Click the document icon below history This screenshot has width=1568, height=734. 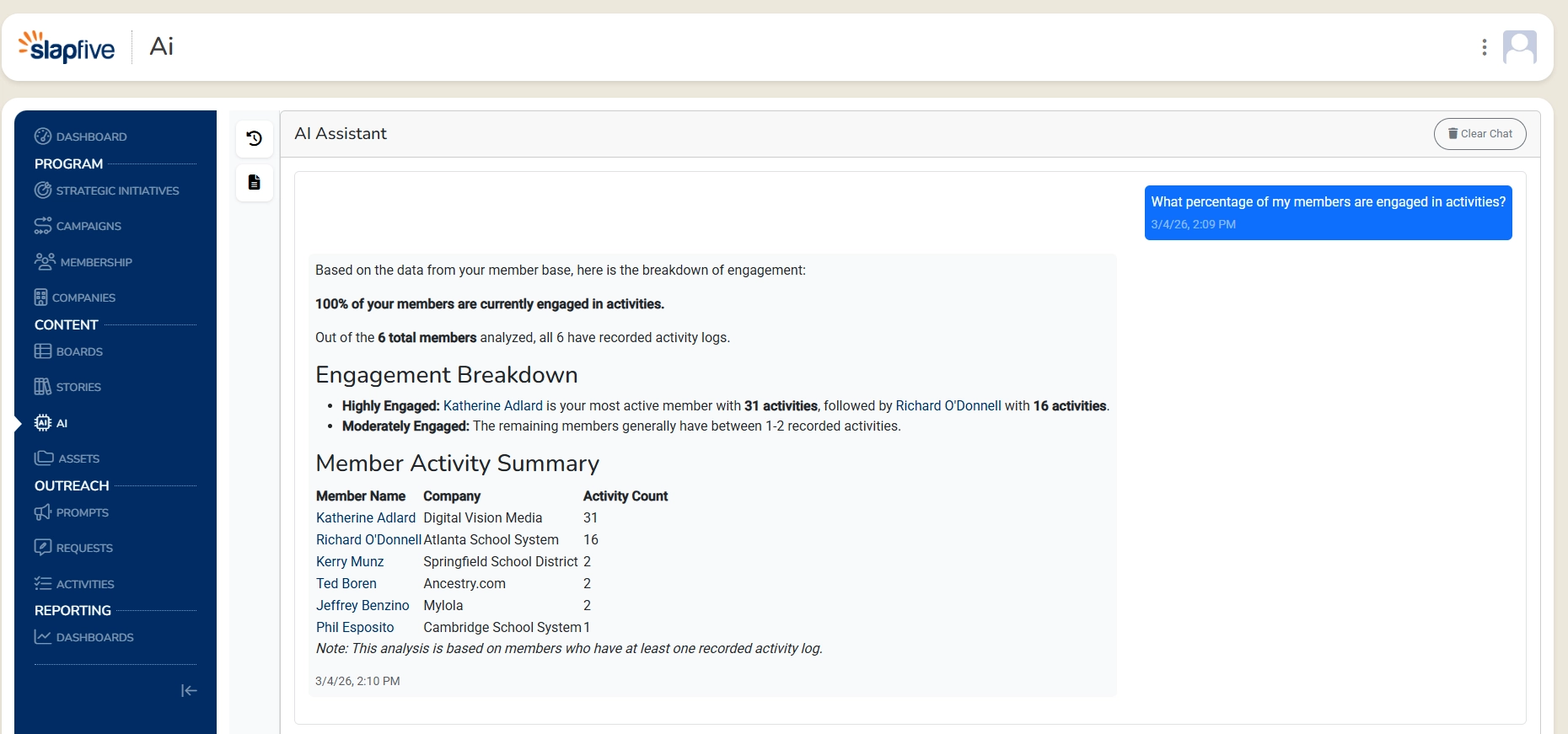click(x=254, y=182)
